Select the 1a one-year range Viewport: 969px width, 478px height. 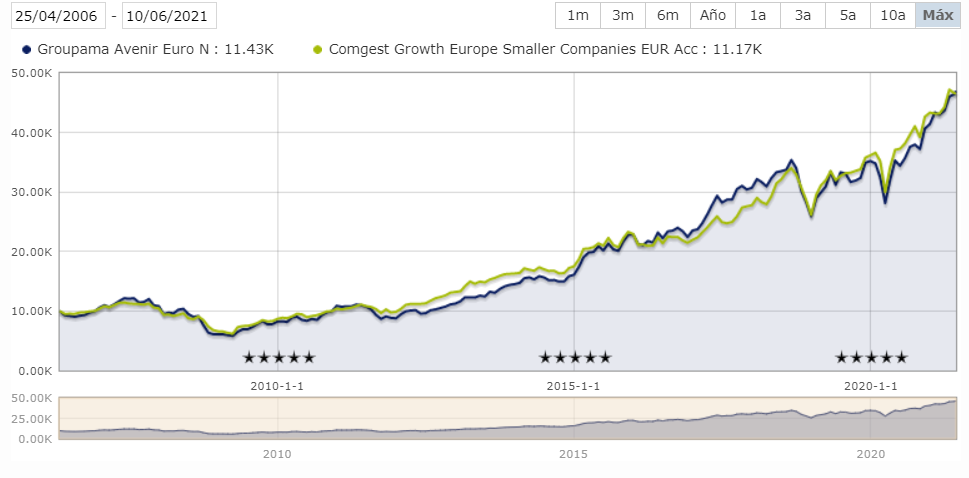[758, 16]
